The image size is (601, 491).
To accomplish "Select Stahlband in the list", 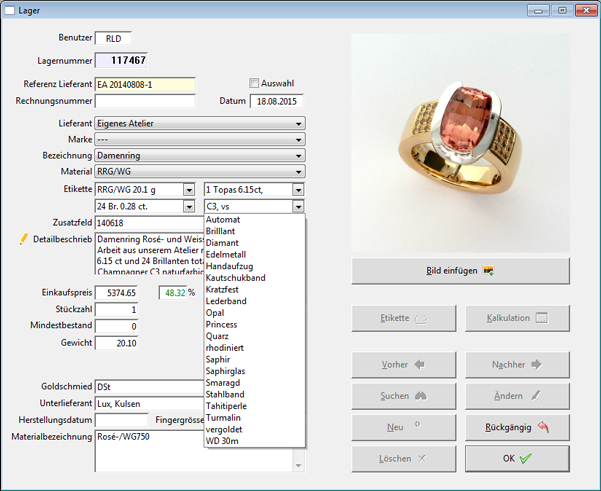I will [x=255, y=394].
